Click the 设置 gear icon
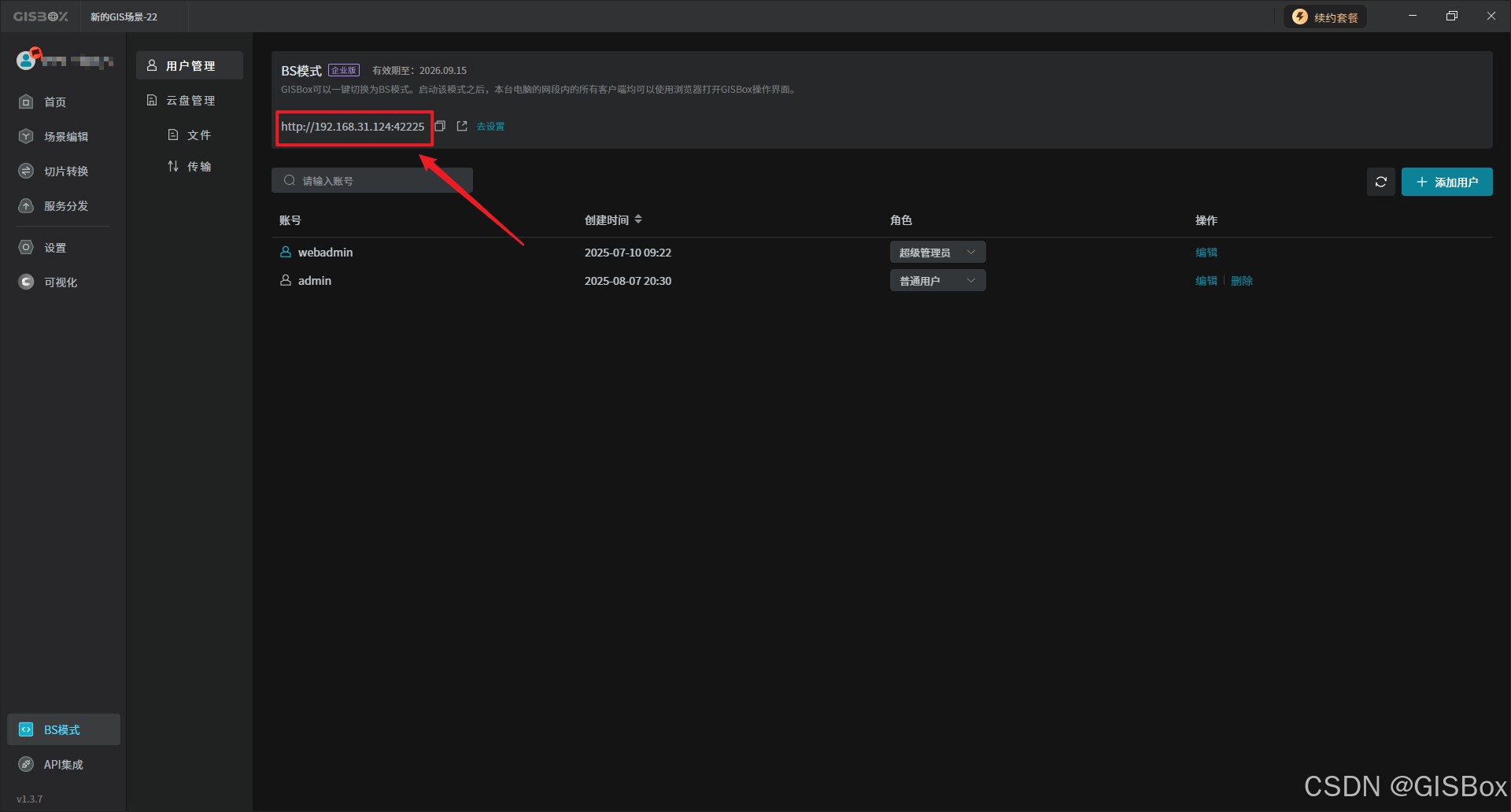The image size is (1511, 812). pos(26,248)
